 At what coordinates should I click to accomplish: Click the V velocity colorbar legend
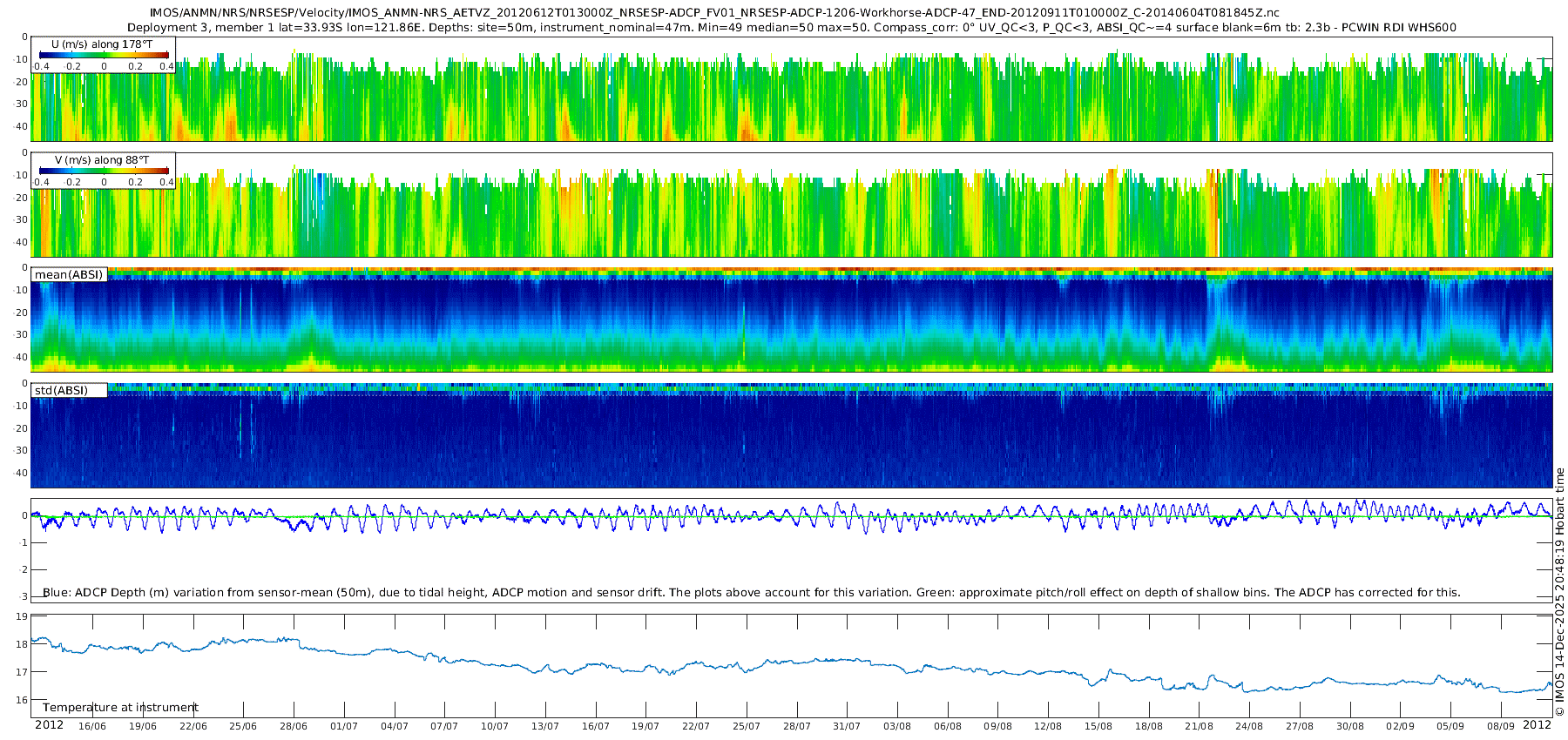pos(103,172)
